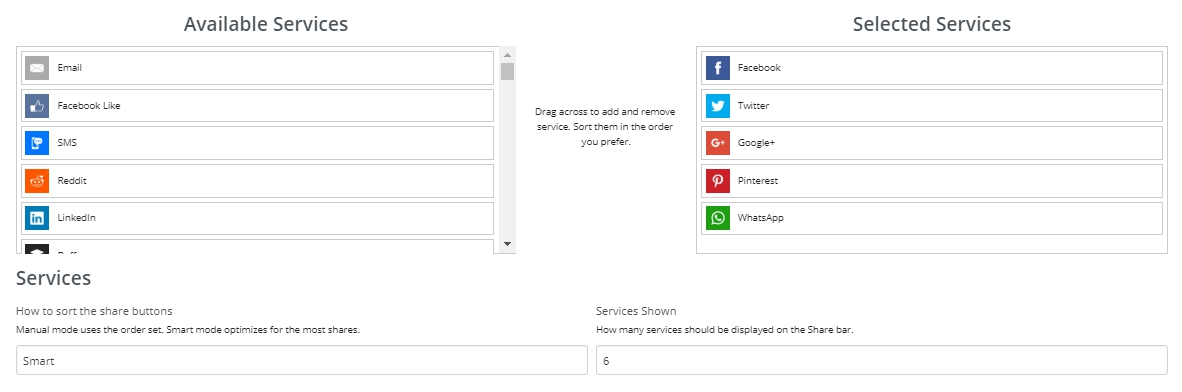Select the Google+ row in Selected Services
Viewport: 1182px width, 392px height.
932,142
